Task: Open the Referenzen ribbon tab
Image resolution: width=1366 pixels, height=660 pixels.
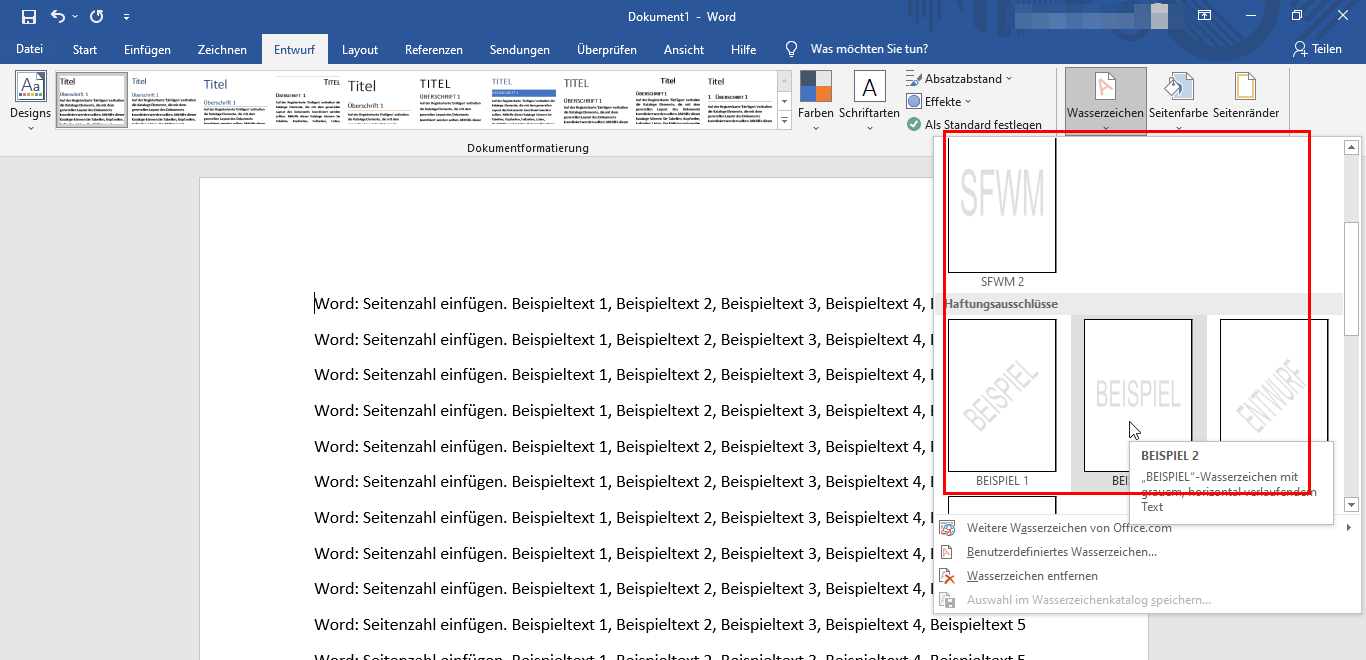Action: tap(433, 50)
